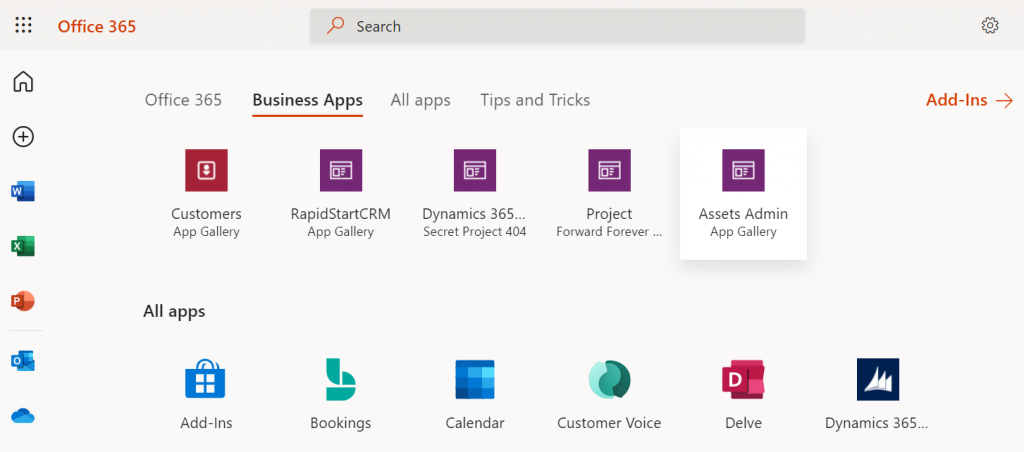Launch the Bookings app

340,394
